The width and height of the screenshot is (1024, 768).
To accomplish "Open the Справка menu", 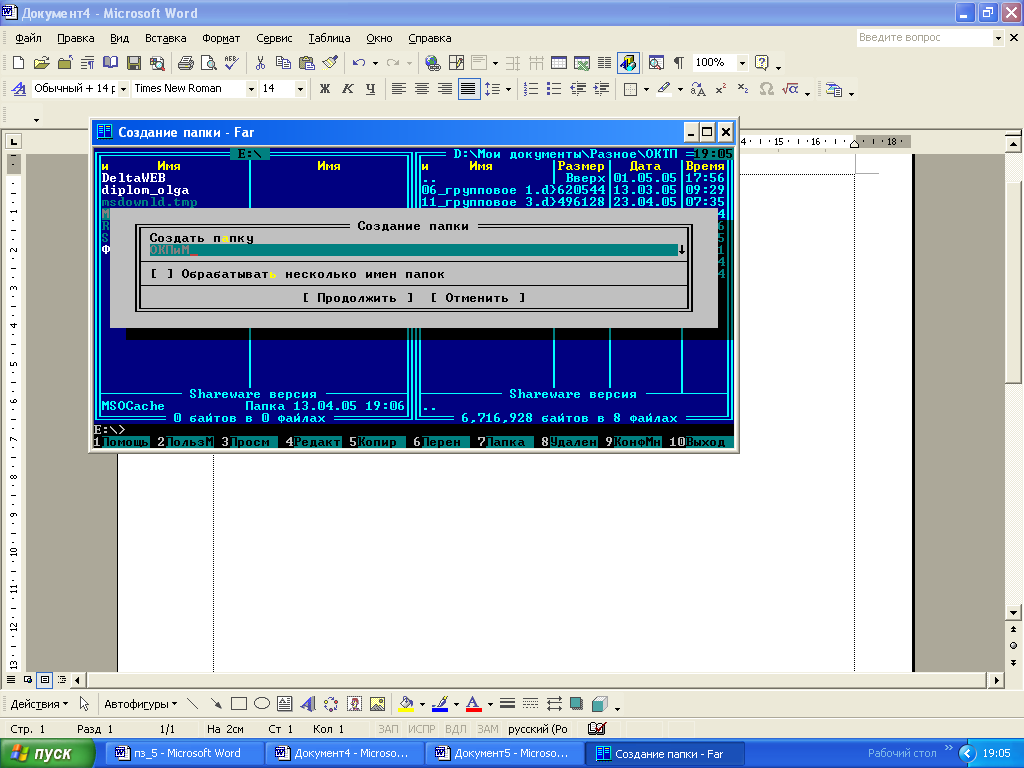I will pyautogui.click(x=430, y=38).
